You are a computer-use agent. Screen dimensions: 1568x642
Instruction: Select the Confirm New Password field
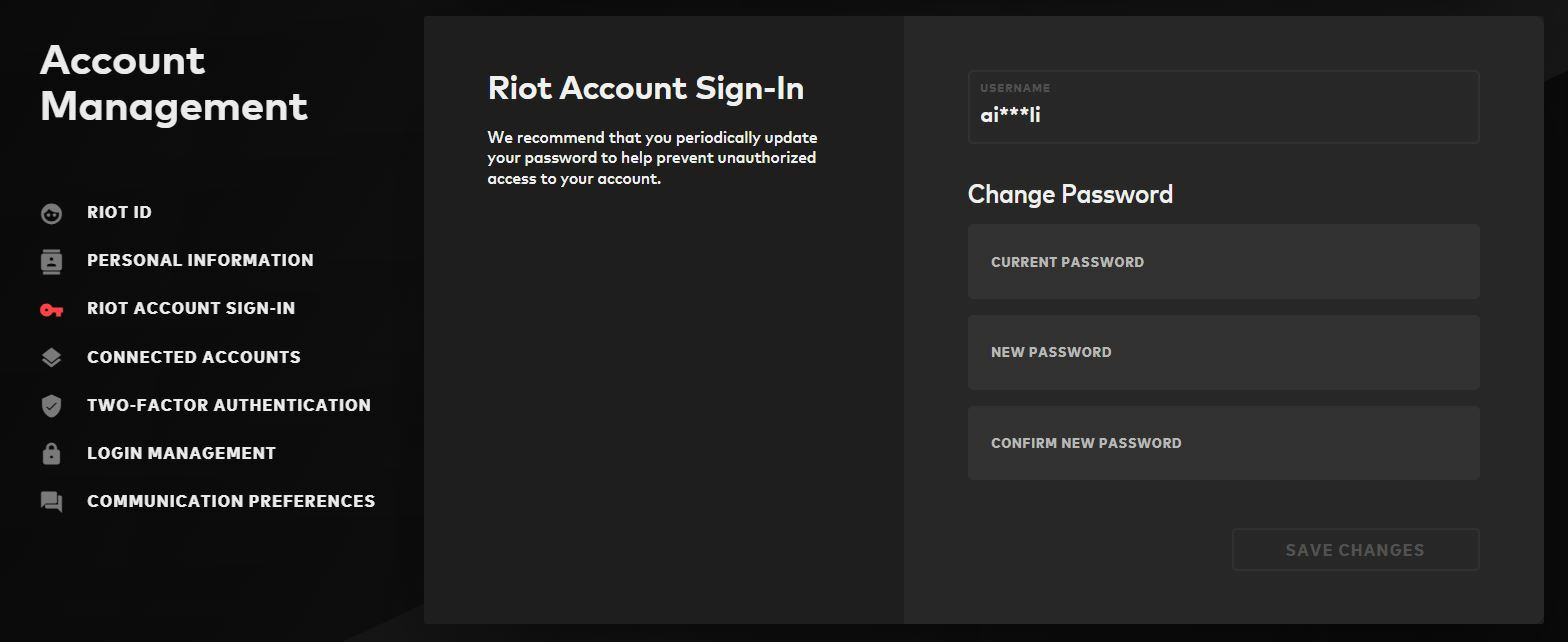click(x=1223, y=443)
